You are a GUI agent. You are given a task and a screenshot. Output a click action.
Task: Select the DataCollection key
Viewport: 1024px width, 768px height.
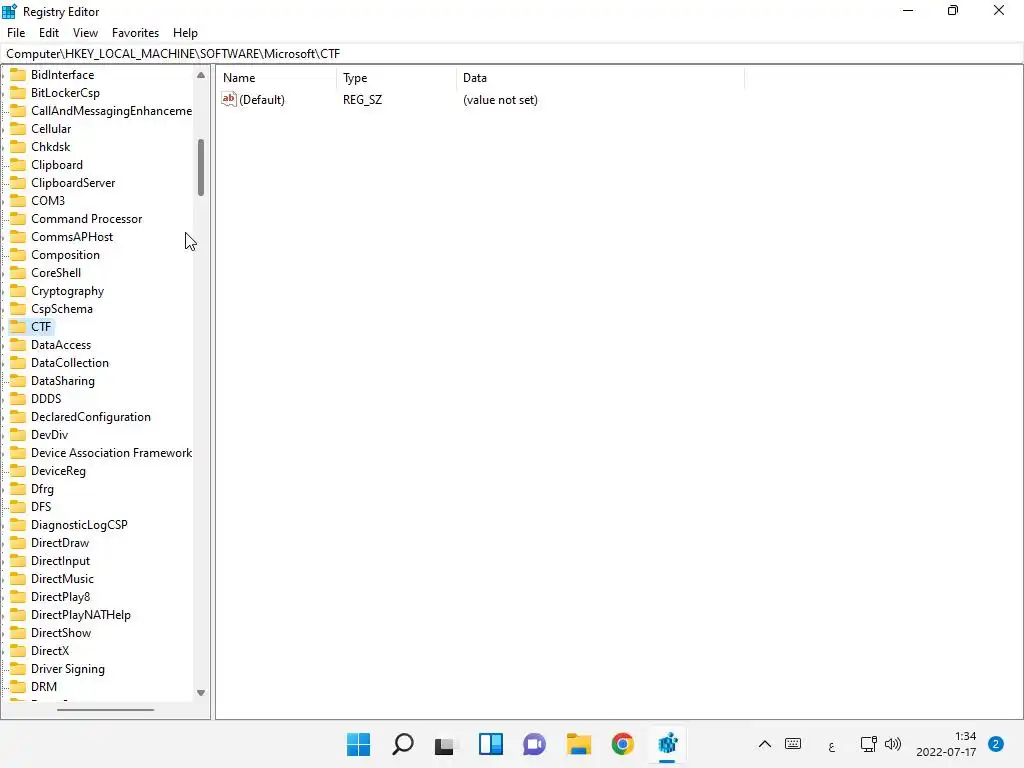(70, 362)
